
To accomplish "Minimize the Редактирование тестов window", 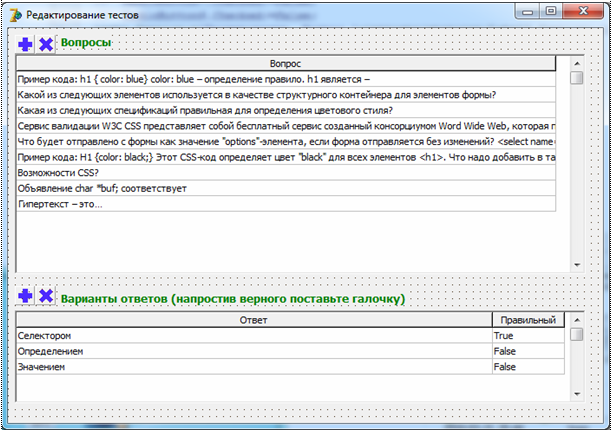I will (526, 14).
